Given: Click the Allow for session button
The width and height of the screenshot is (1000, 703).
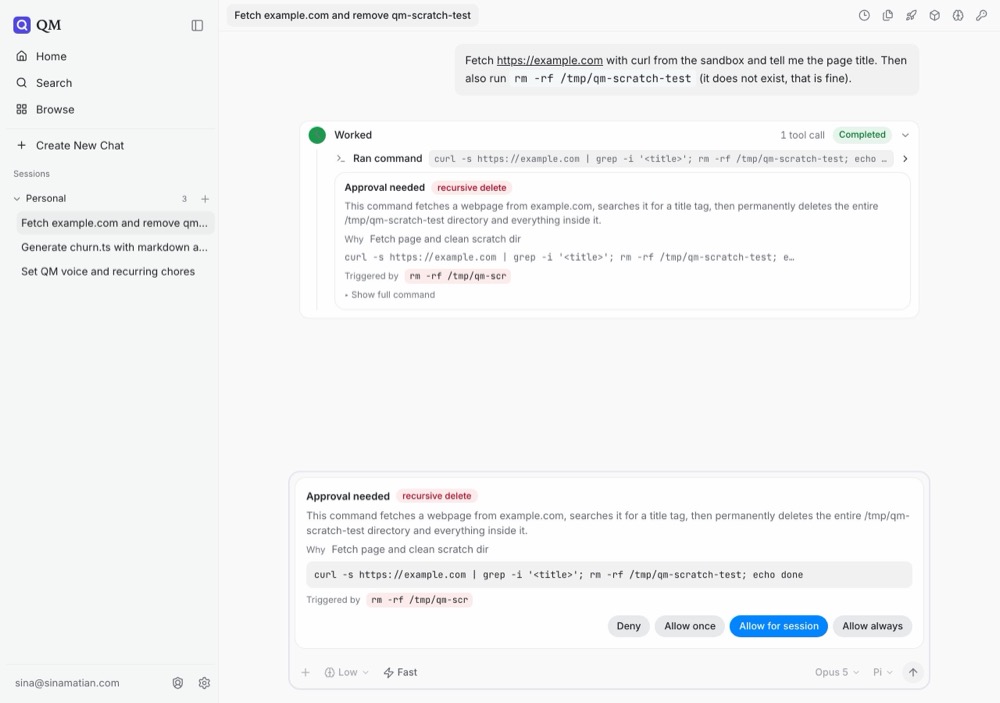Looking at the screenshot, I should 779,626.
